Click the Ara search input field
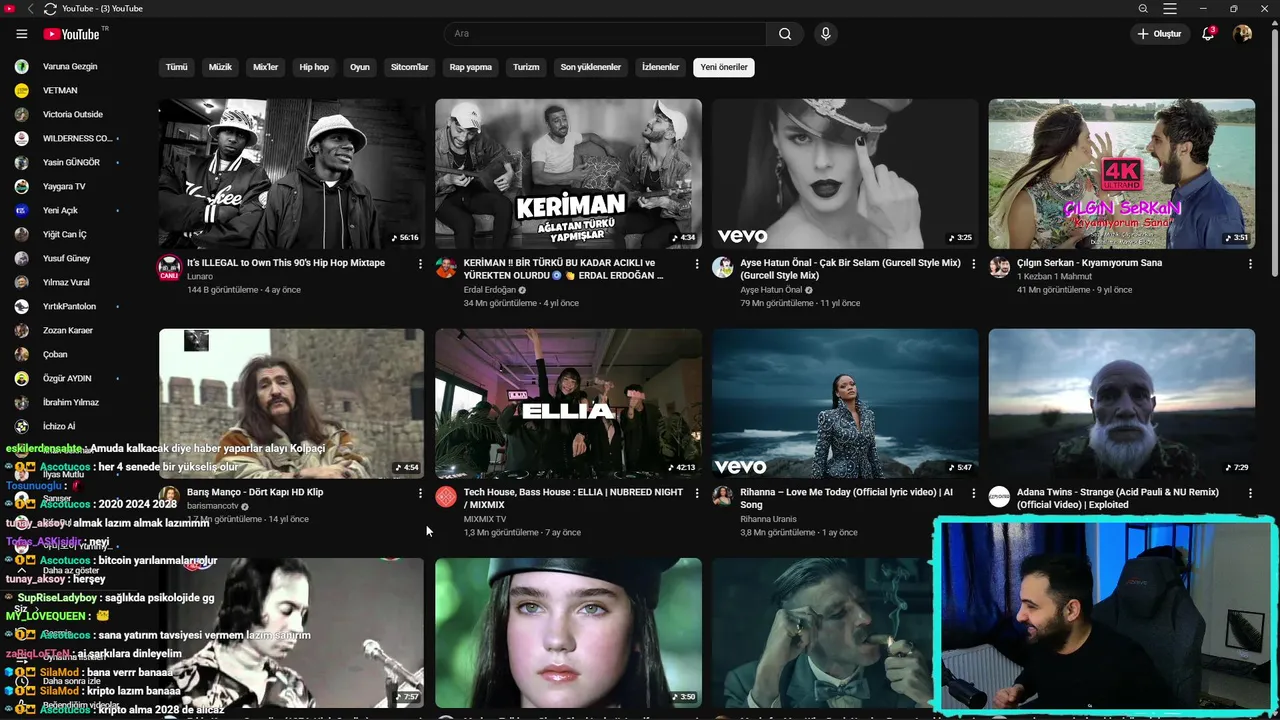This screenshot has width=1280, height=720. [x=605, y=34]
